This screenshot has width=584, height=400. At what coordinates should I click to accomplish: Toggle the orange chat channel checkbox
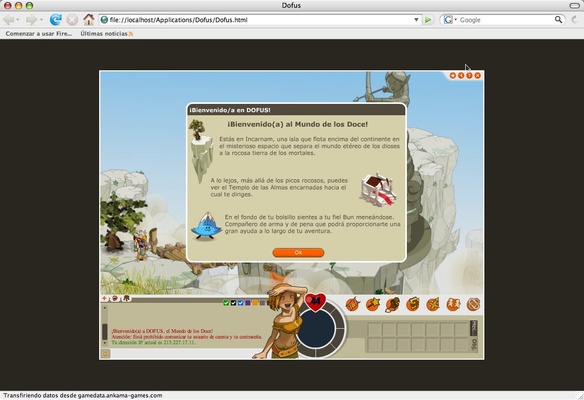pyautogui.click(x=255, y=303)
